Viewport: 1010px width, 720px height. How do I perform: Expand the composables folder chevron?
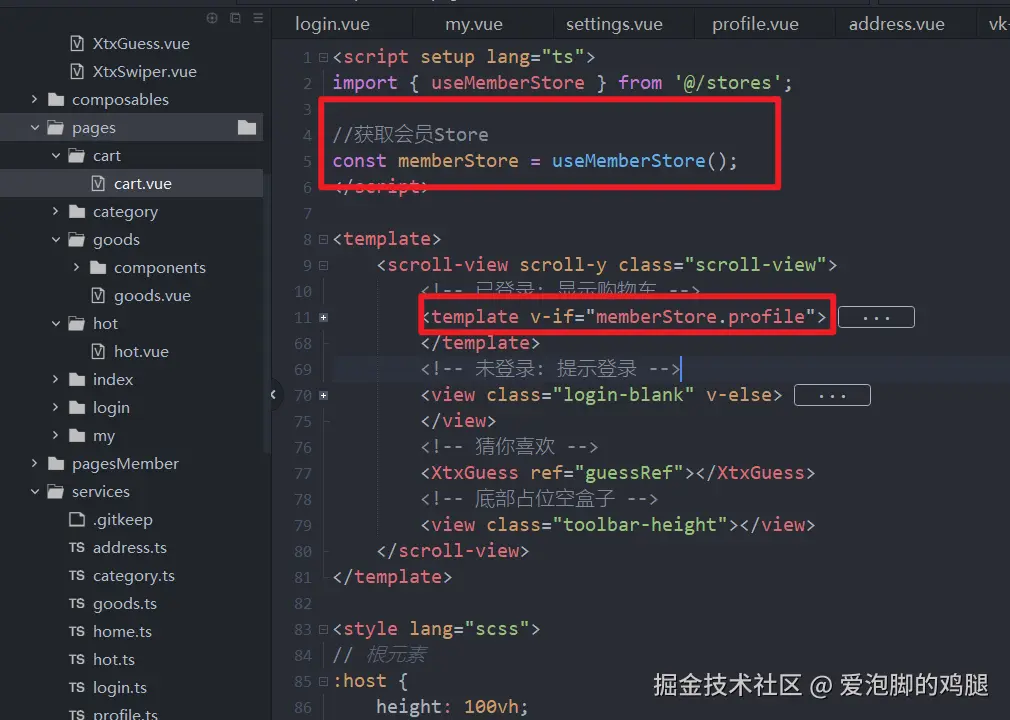click(x=34, y=99)
